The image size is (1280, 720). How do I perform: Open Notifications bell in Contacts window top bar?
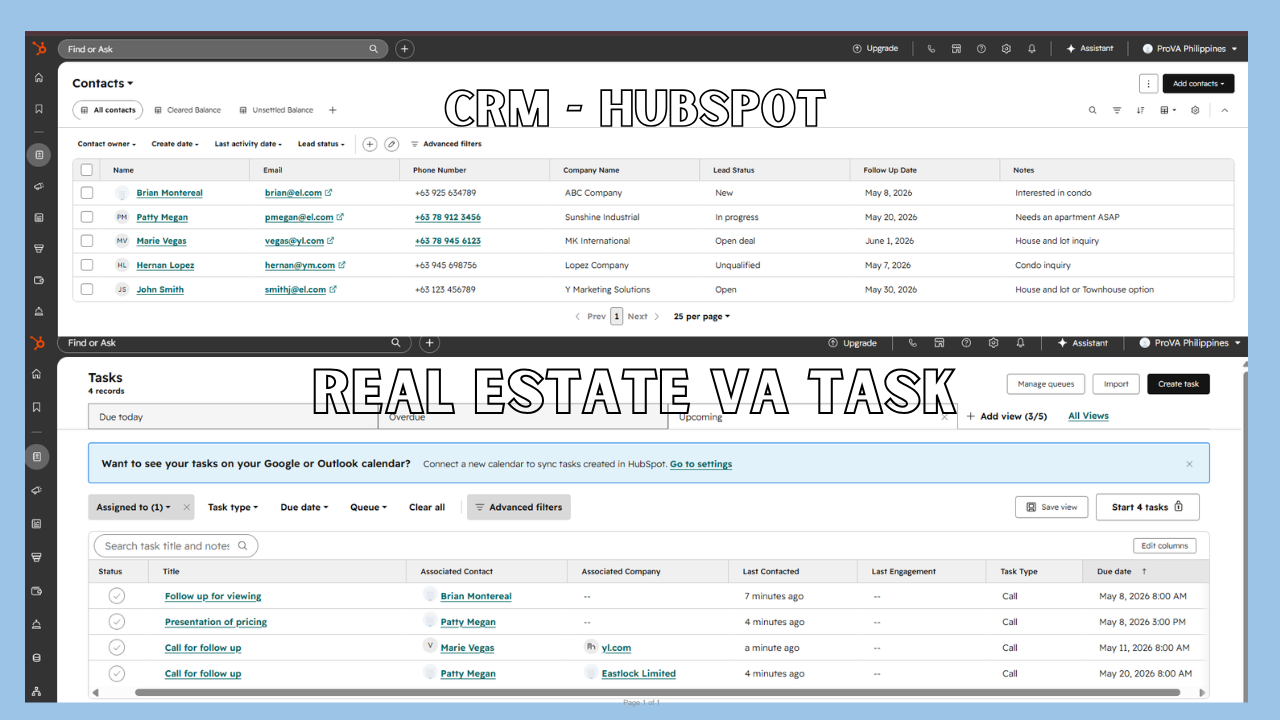[x=1032, y=48]
